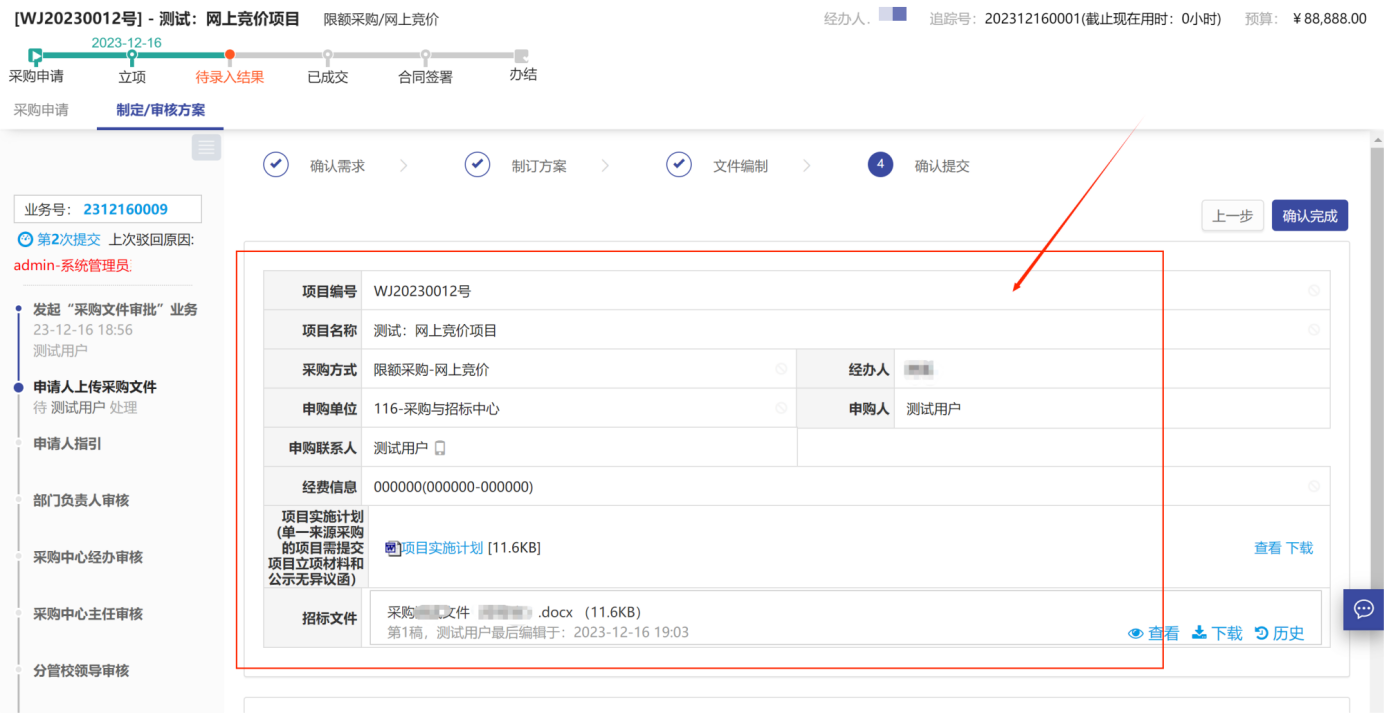Click the checked 确认需求 step circle
This screenshot has height=713, width=1384.
[276, 165]
